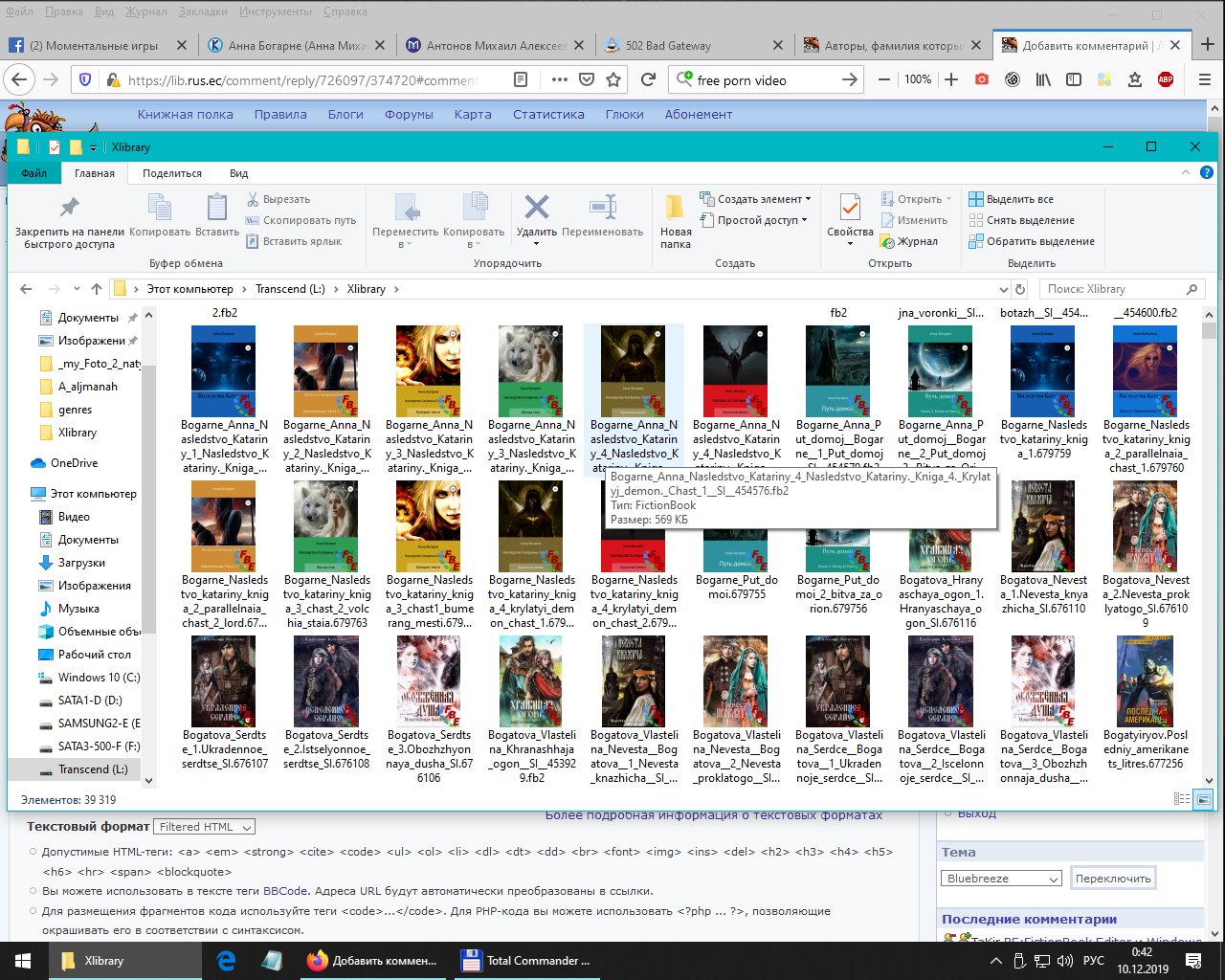The image size is (1225, 980).
Task: Click the Properties (Свойства) icon
Action: coord(850,209)
